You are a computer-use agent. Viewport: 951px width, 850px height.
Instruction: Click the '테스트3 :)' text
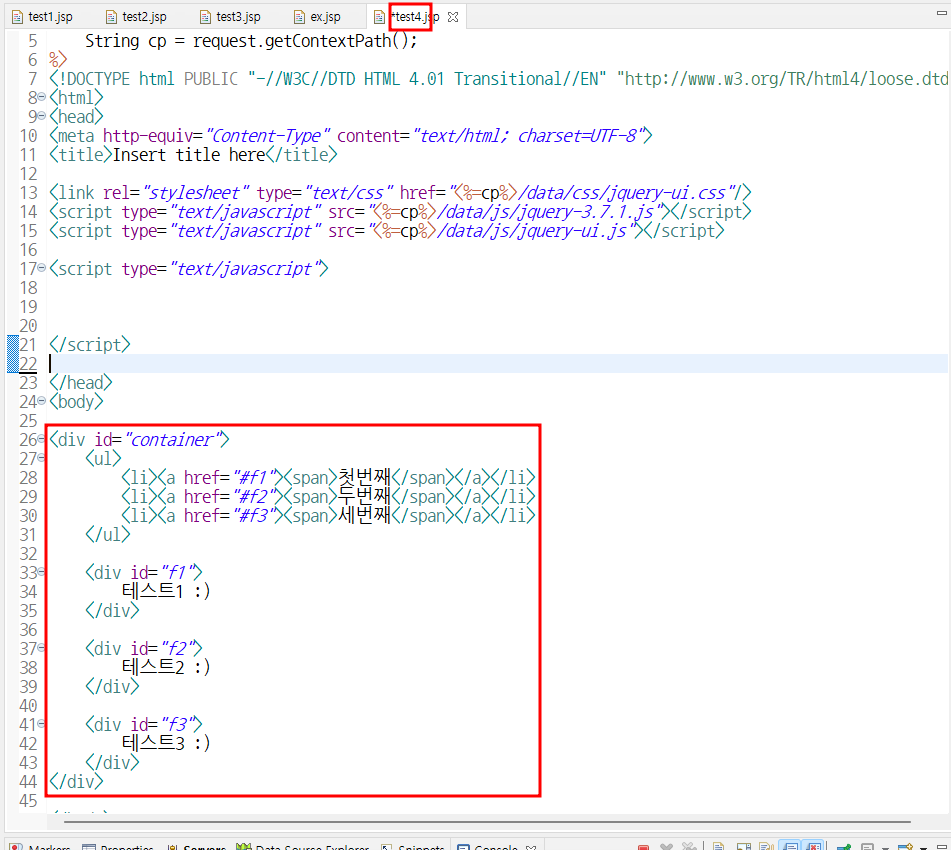166,743
